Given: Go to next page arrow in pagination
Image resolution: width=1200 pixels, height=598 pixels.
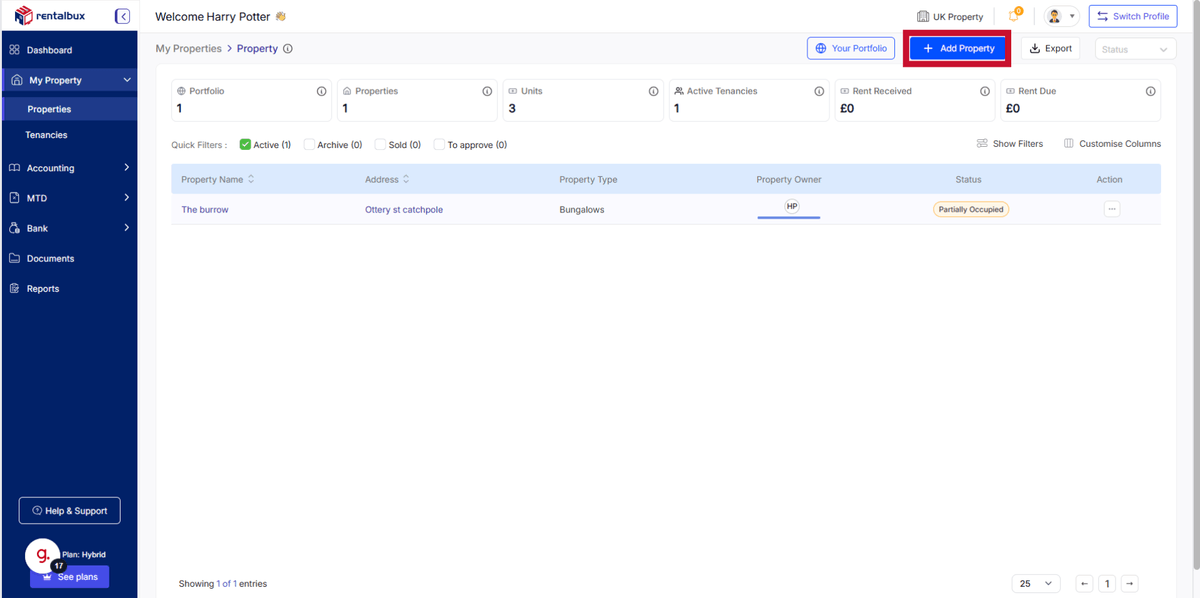Looking at the screenshot, I should pos(1129,584).
